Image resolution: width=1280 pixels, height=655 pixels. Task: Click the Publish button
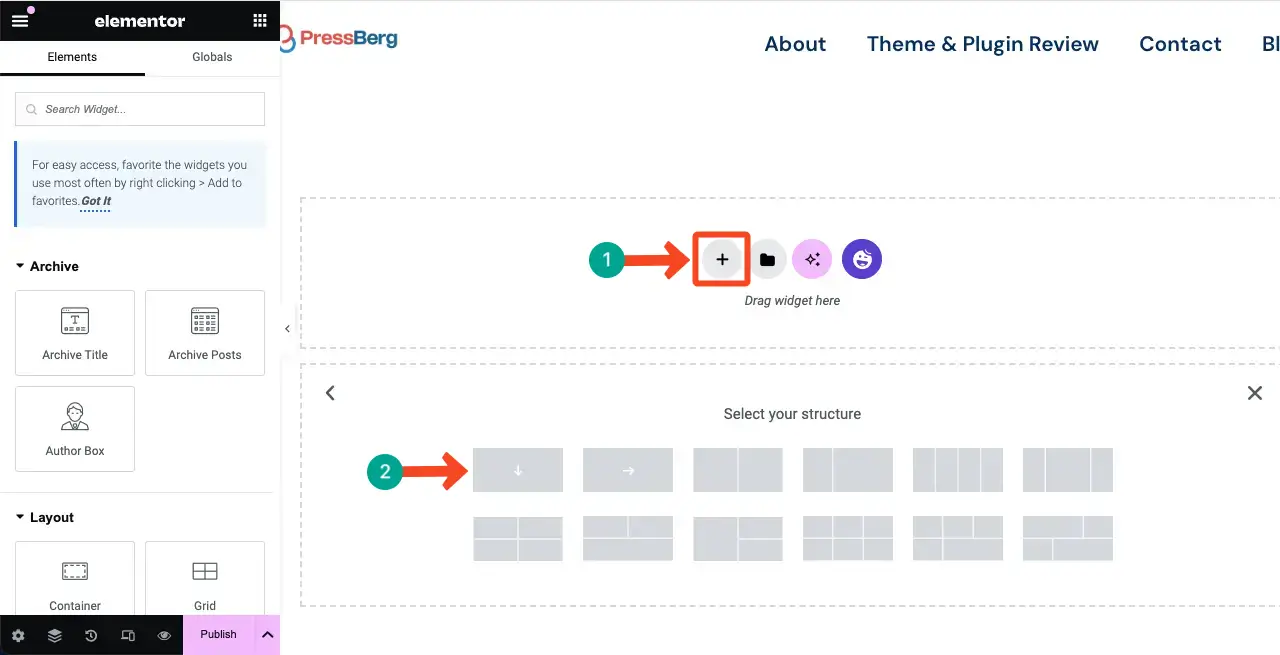pos(218,634)
